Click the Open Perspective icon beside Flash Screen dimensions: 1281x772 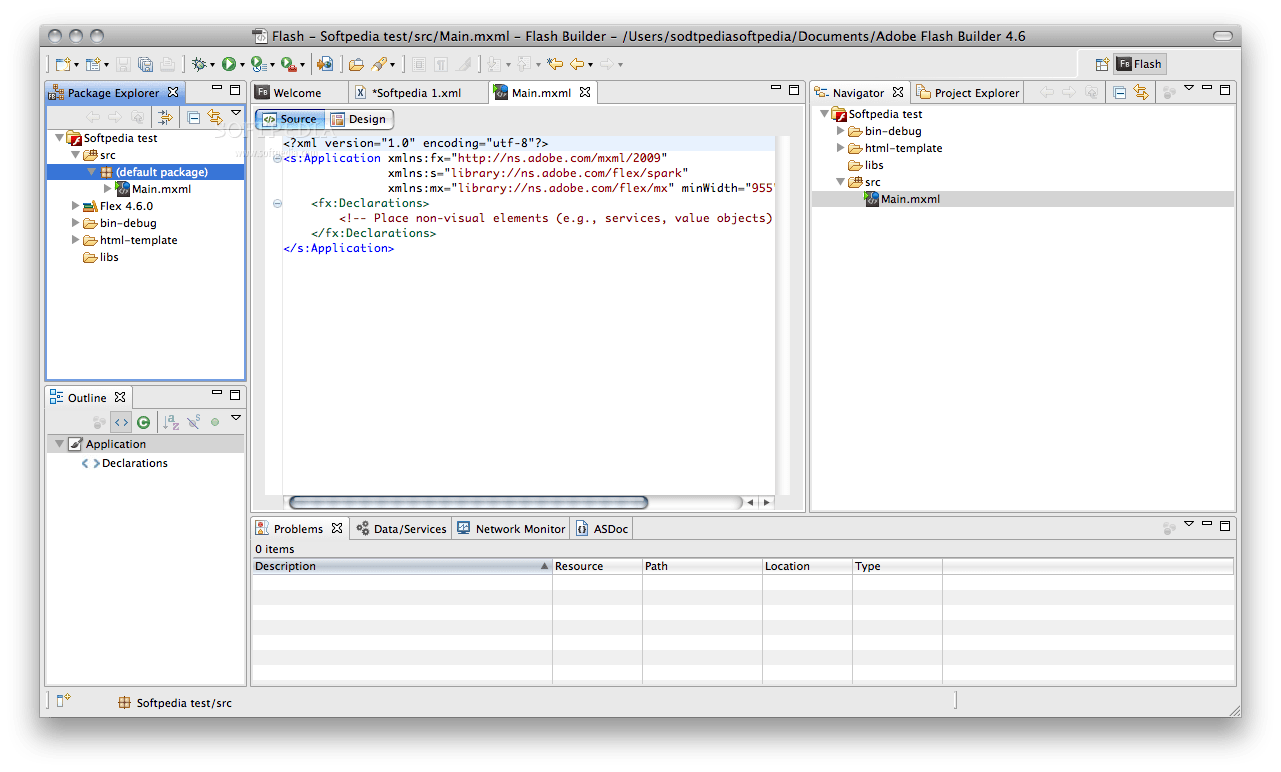tap(1101, 64)
